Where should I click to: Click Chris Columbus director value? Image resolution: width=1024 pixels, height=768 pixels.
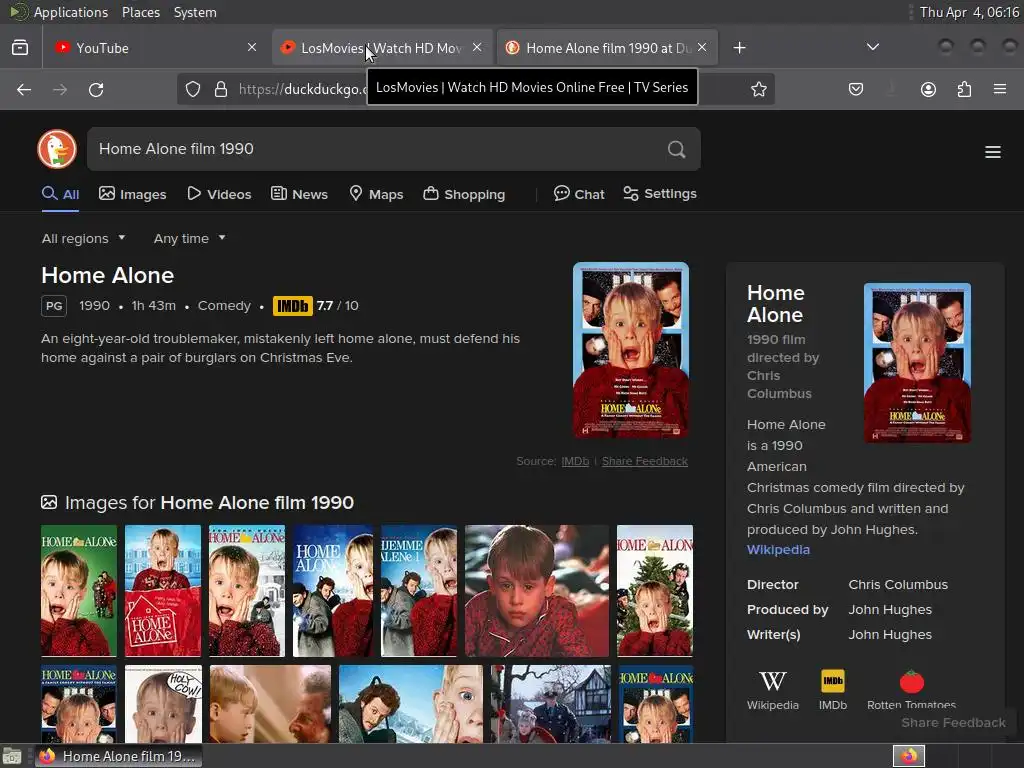point(898,584)
